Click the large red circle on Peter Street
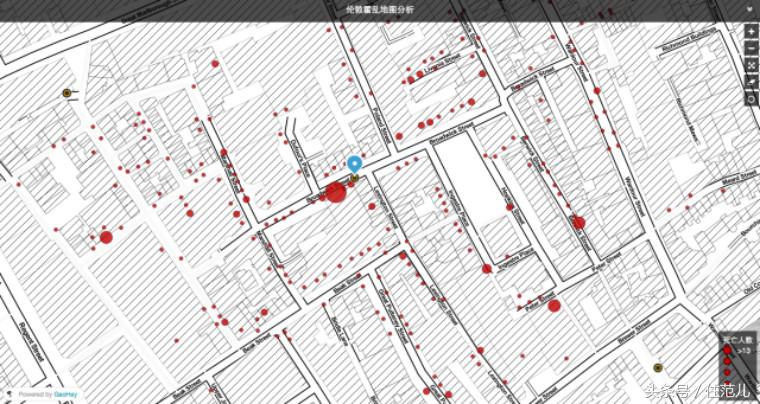 [554, 305]
